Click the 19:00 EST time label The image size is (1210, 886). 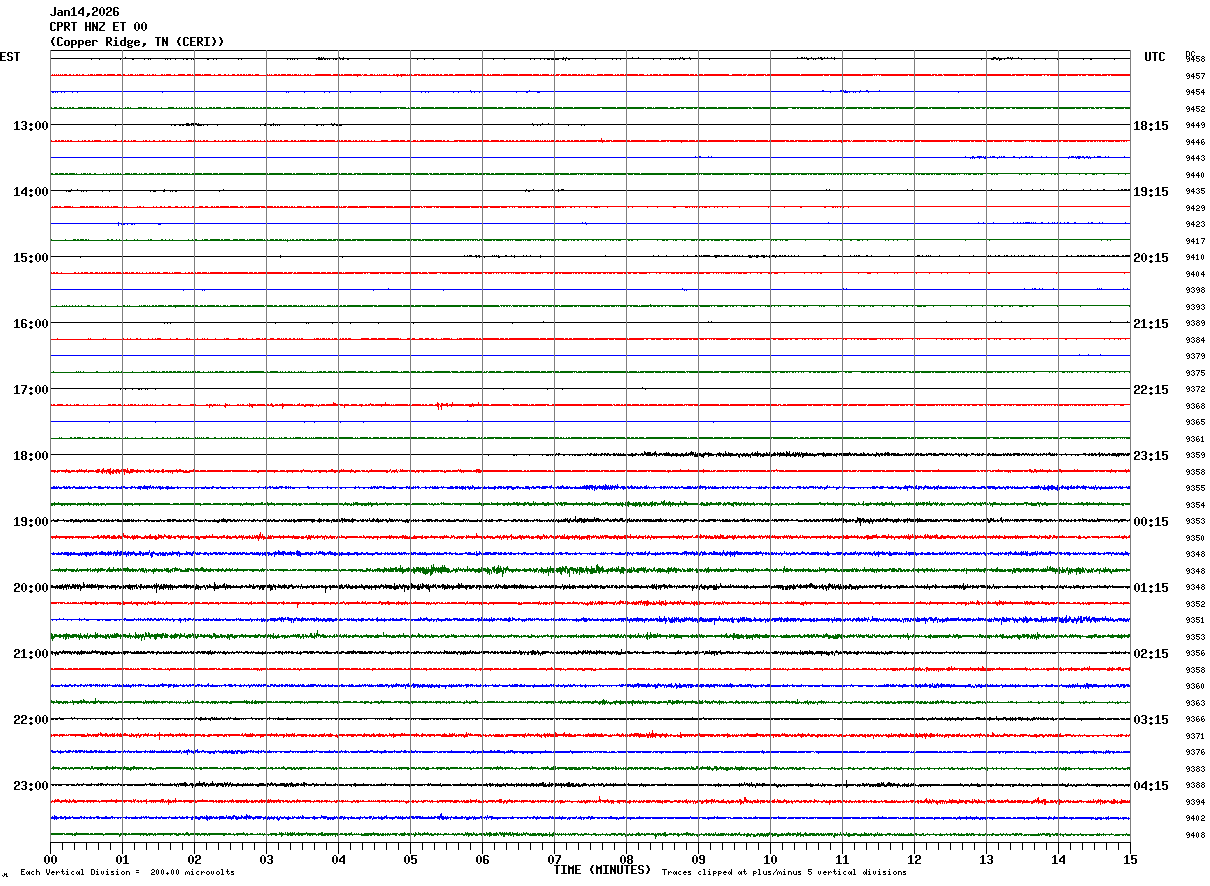31,522
